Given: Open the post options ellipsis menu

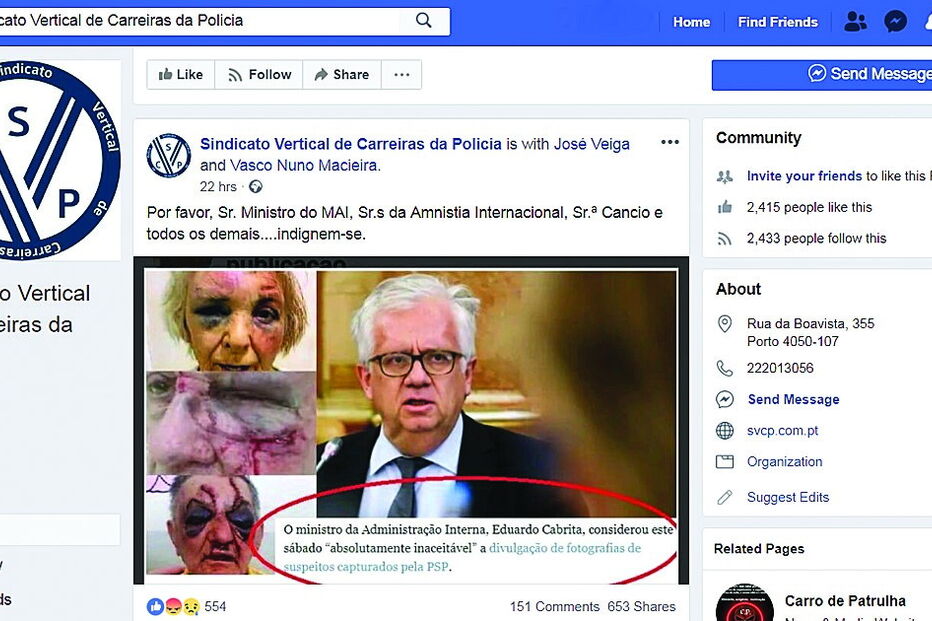Looking at the screenshot, I should (x=669, y=142).
